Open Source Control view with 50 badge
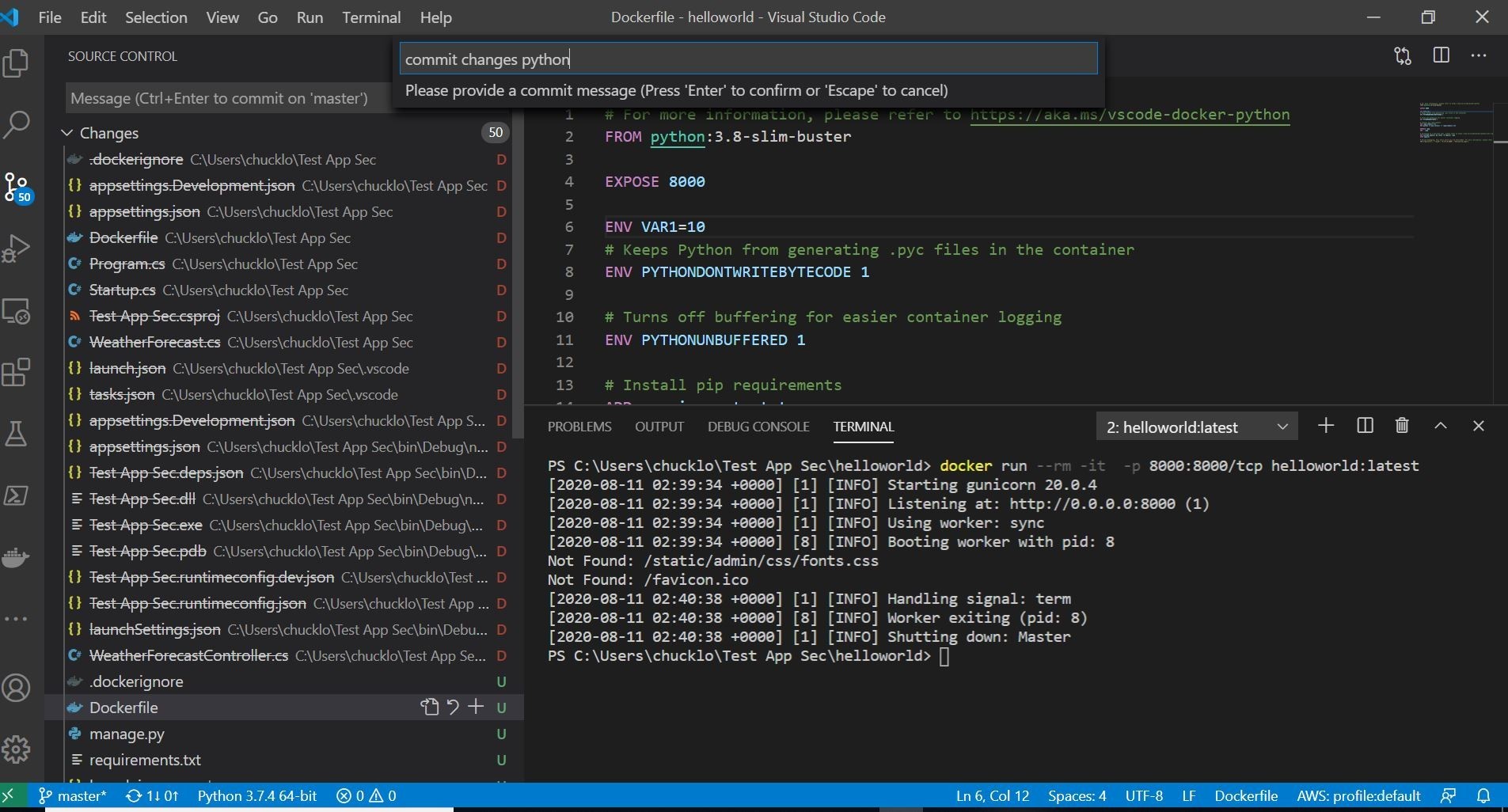This screenshot has height=812, width=1508. [17, 187]
